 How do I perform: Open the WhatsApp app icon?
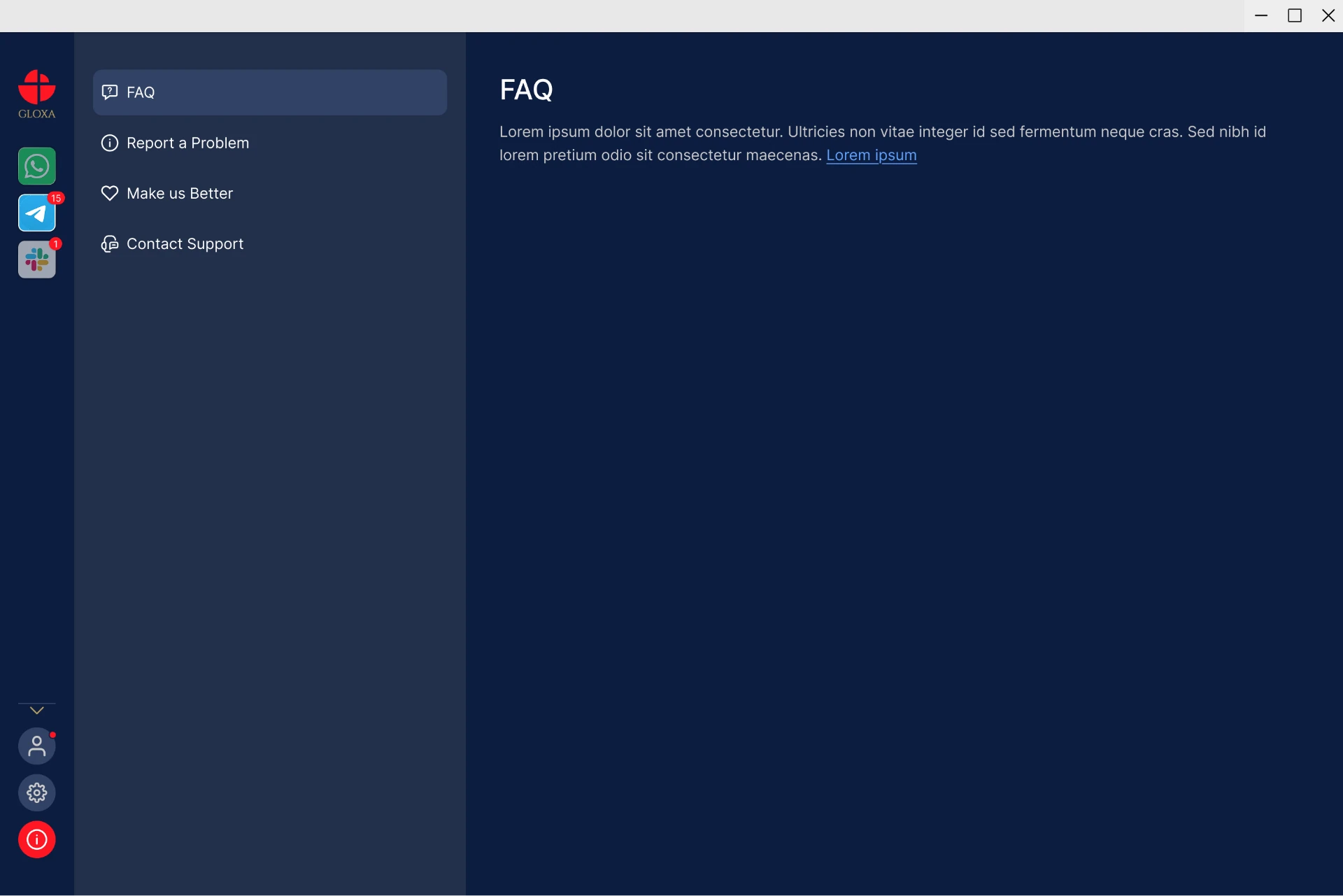(x=36, y=166)
